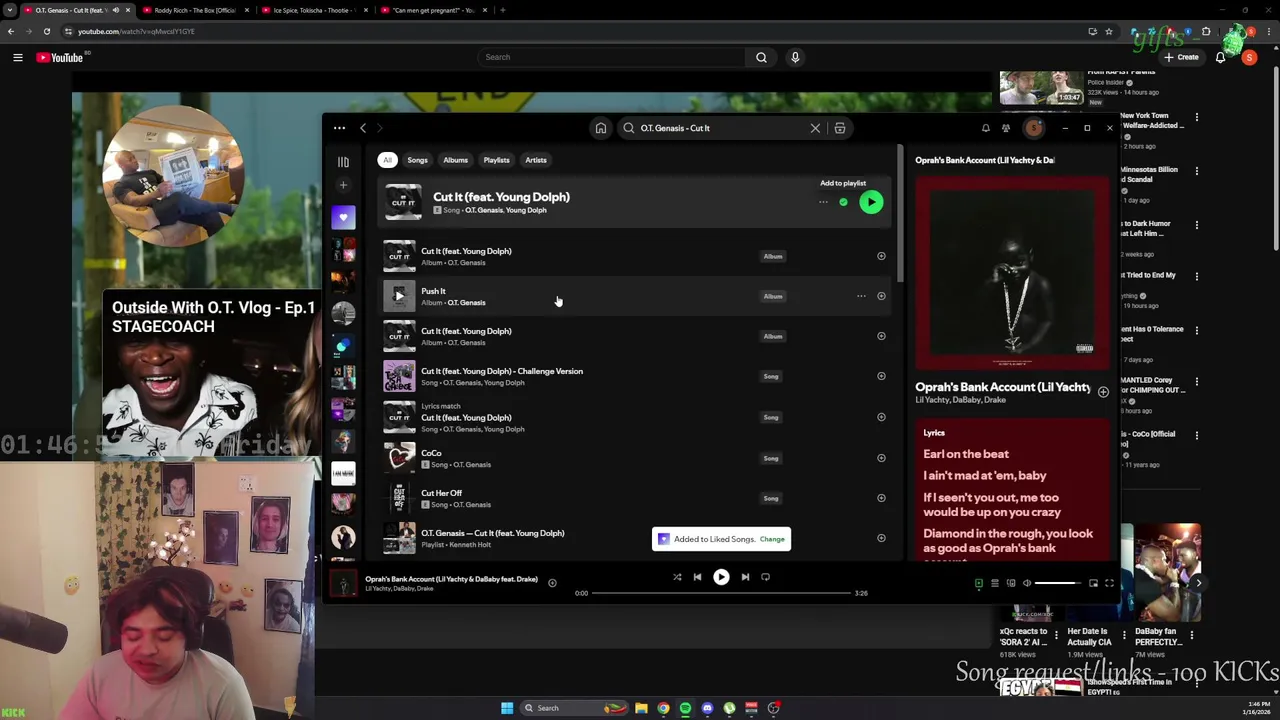The image size is (1280, 720).
Task: Open more options for top result
Action: tap(823, 202)
